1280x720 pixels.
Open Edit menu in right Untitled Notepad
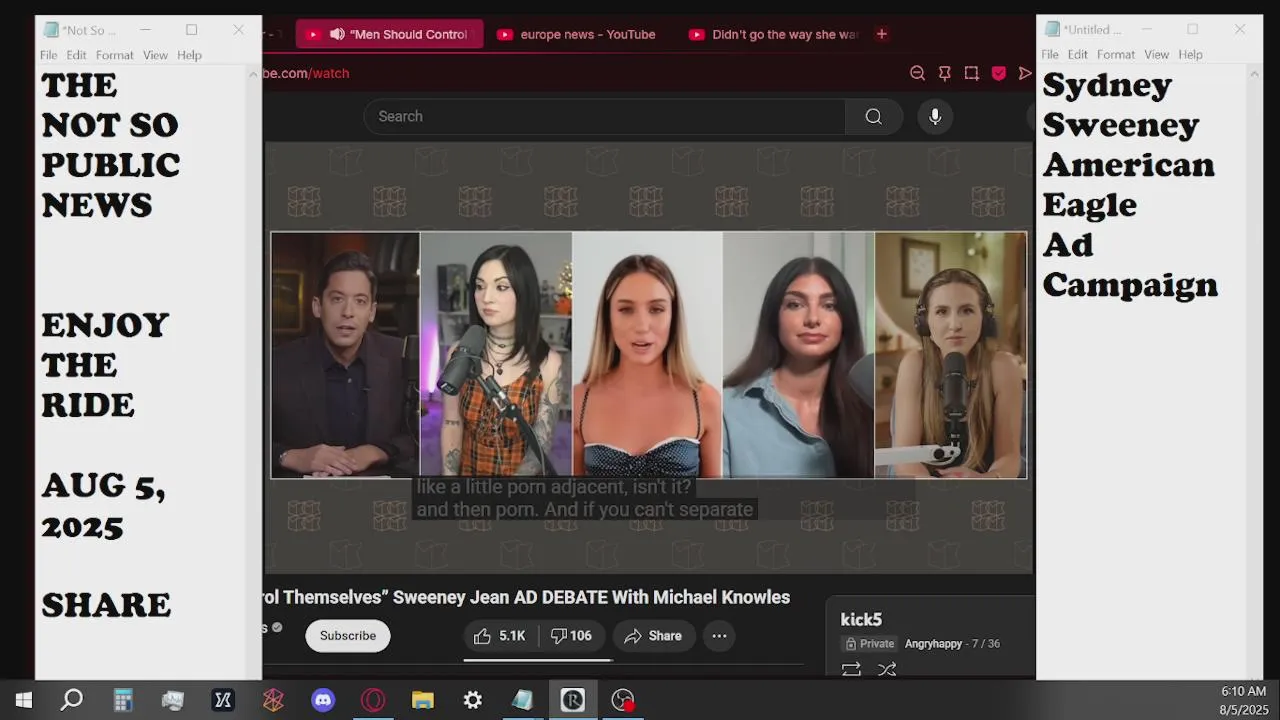1078,54
